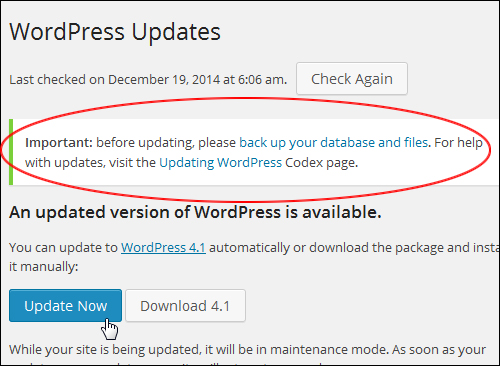Click the updated version is available heading
The height and width of the screenshot is (366, 500).
tap(195, 212)
